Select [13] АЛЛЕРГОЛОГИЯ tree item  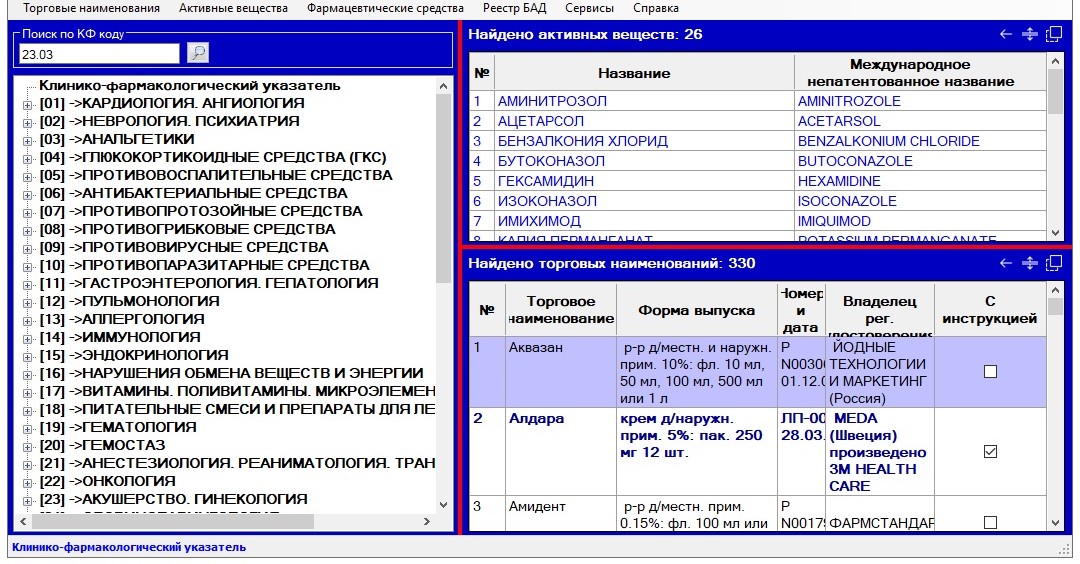click(x=122, y=319)
